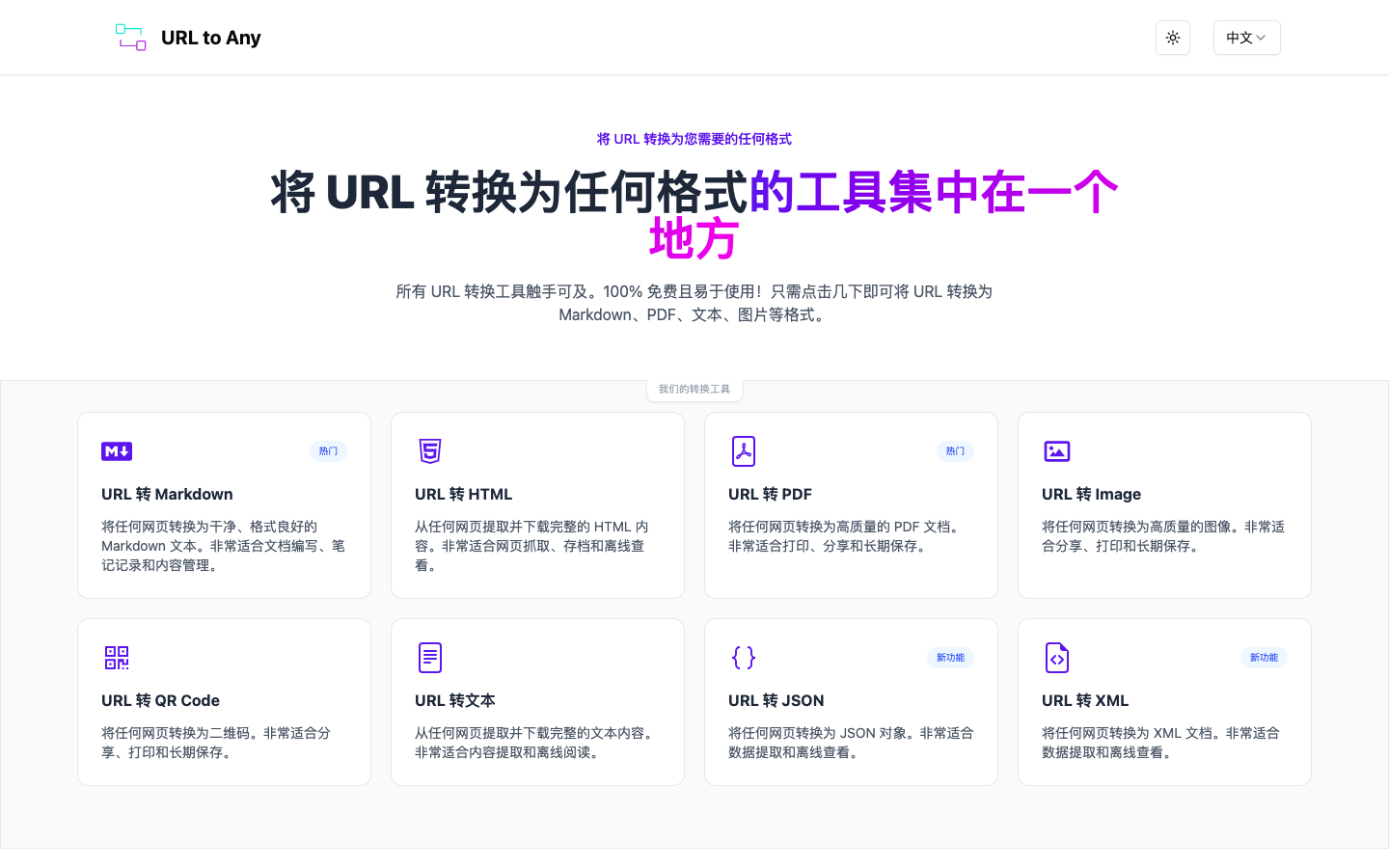Open the URL 转 QR Code tool title
This screenshot has width=1389, height=868.
click(x=160, y=700)
